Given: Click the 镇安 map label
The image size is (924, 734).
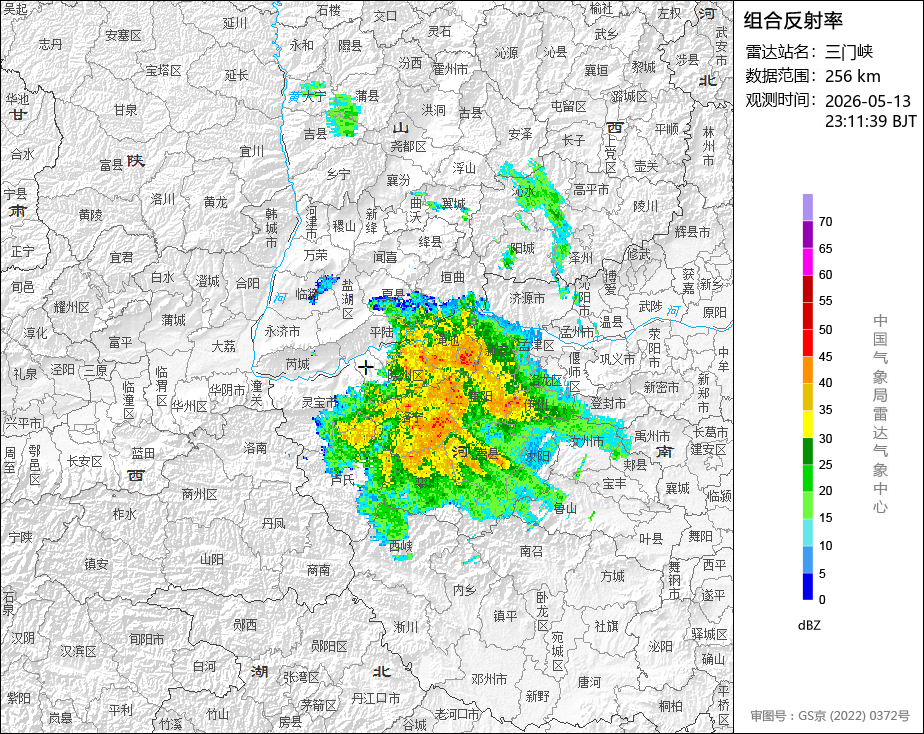Looking at the screenshot, I should point(96,564).
